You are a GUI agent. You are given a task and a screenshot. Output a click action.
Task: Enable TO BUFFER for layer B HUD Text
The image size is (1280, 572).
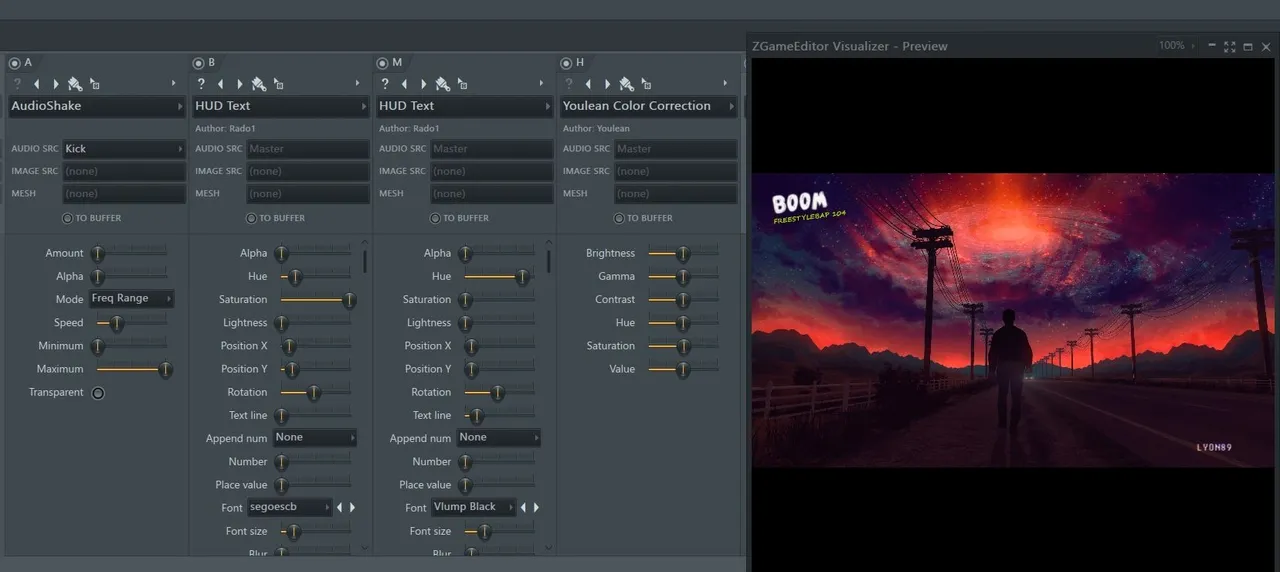pyautogui.click(x=251, y=218)
